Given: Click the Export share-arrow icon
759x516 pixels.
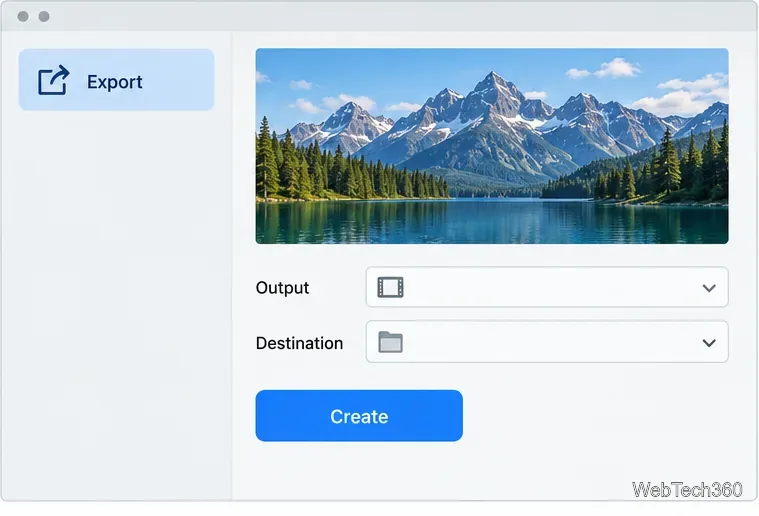Looking at the screenshot, I should pos(53,80).
